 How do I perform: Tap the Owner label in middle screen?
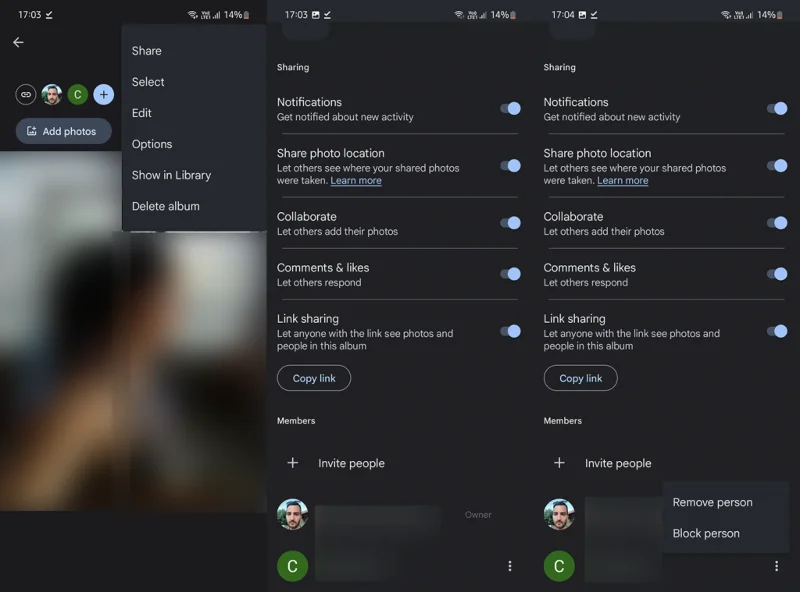pos(478,515)
